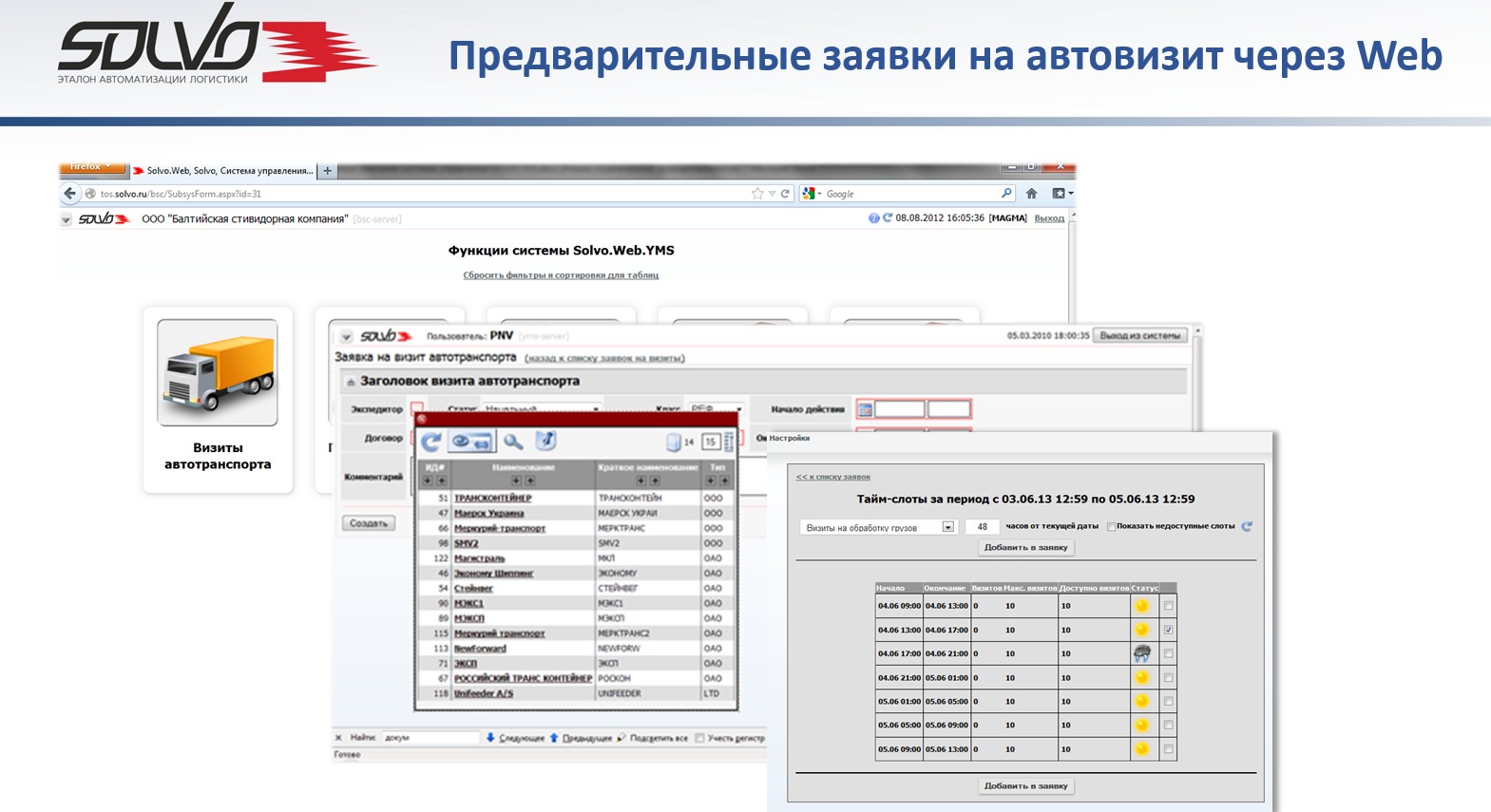Open search magnifier in carrier popup toolbar
1491x812 pixels.
point(513,442)
